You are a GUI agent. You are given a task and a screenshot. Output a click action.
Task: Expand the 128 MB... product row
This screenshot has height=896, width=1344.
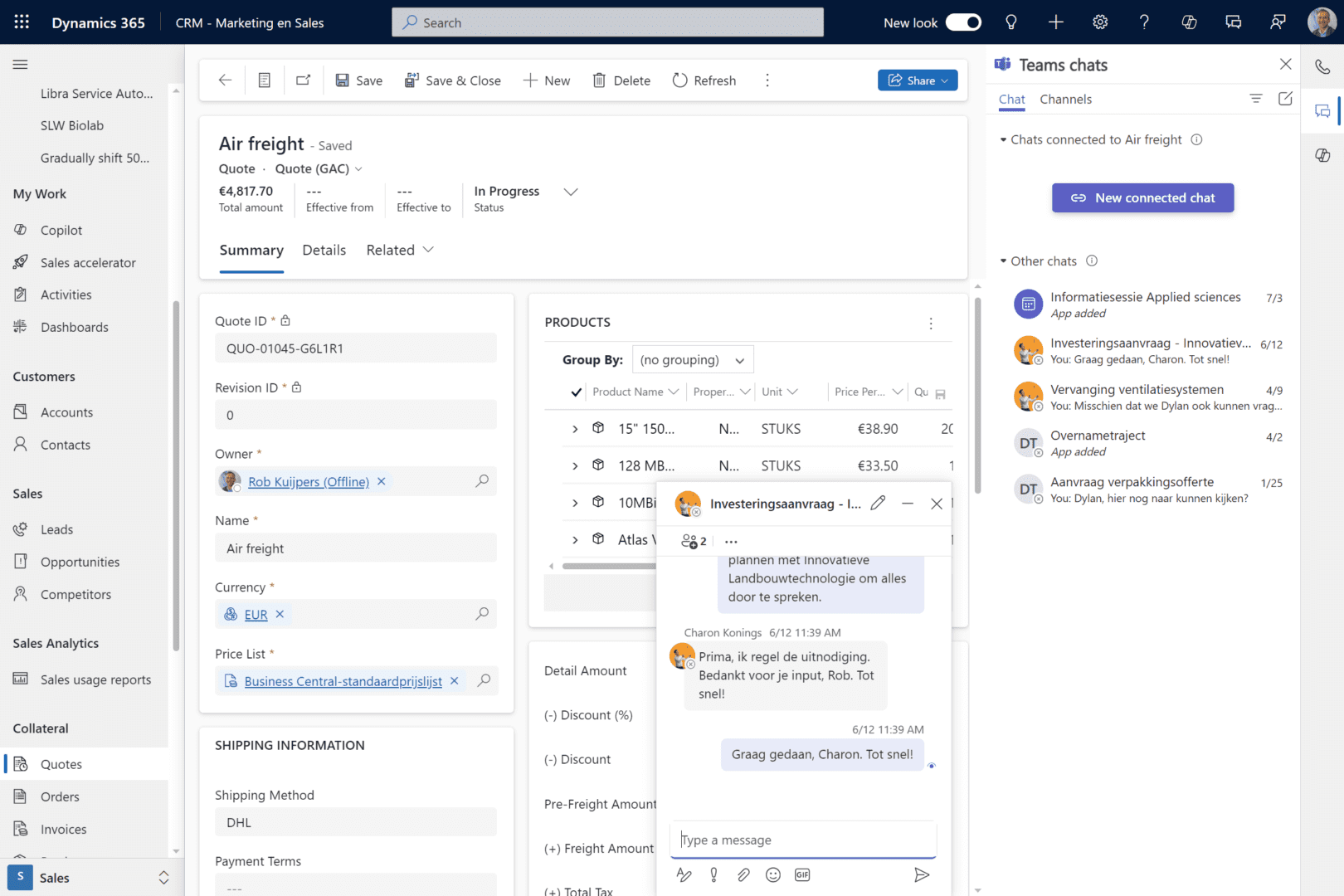click(x=575, y=466)
